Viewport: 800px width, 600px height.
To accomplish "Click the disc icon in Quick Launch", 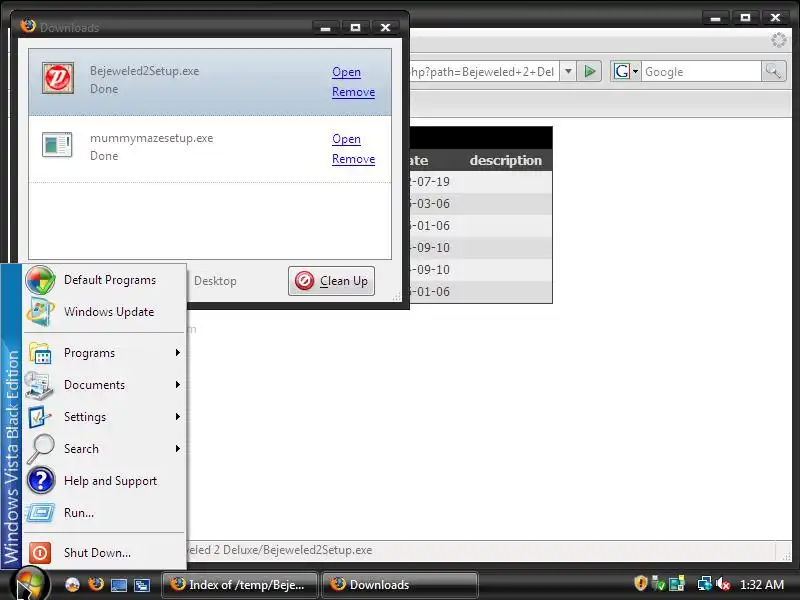I will click(72, 585).
